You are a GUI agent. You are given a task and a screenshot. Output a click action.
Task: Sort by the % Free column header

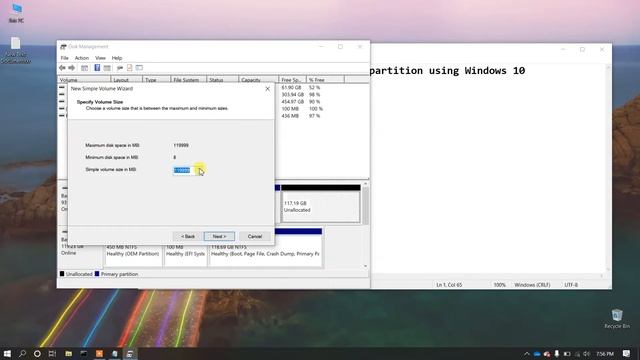click(x=325, y=80)
